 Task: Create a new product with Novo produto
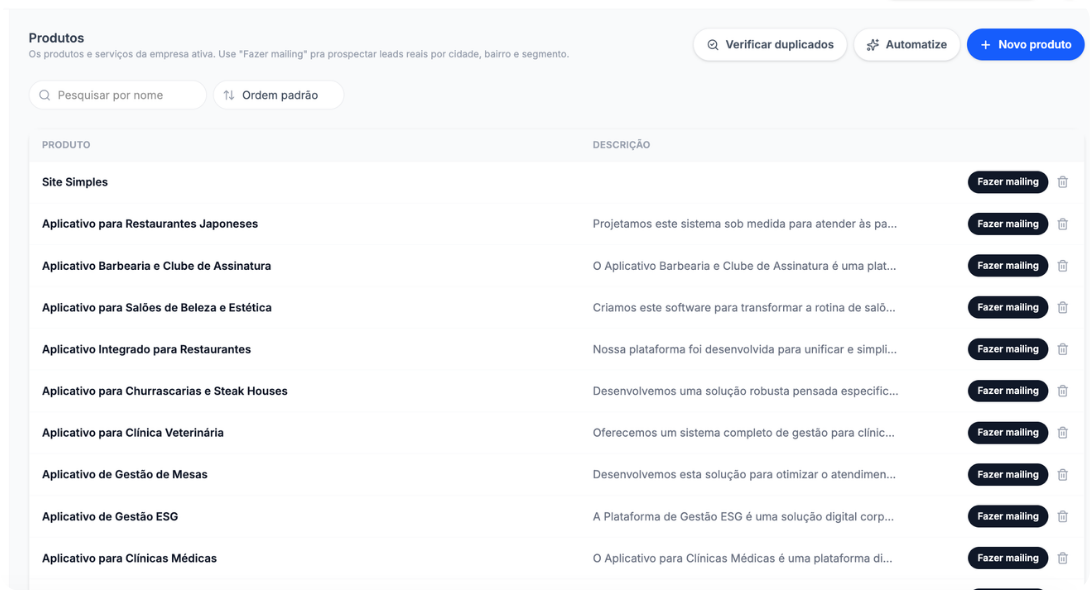[x=1025, y=44]
